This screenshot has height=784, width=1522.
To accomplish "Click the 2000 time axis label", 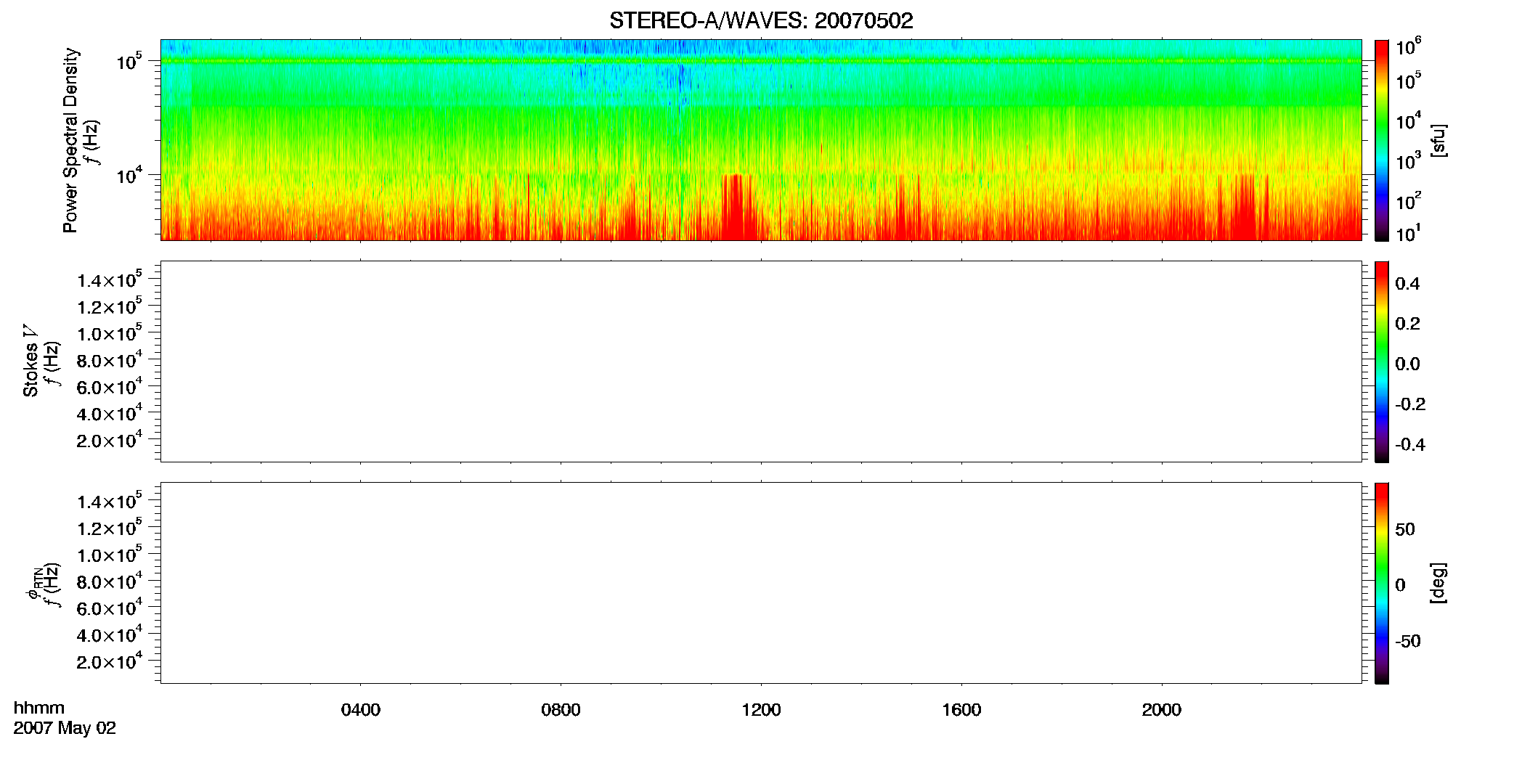I will point(1161,710).
